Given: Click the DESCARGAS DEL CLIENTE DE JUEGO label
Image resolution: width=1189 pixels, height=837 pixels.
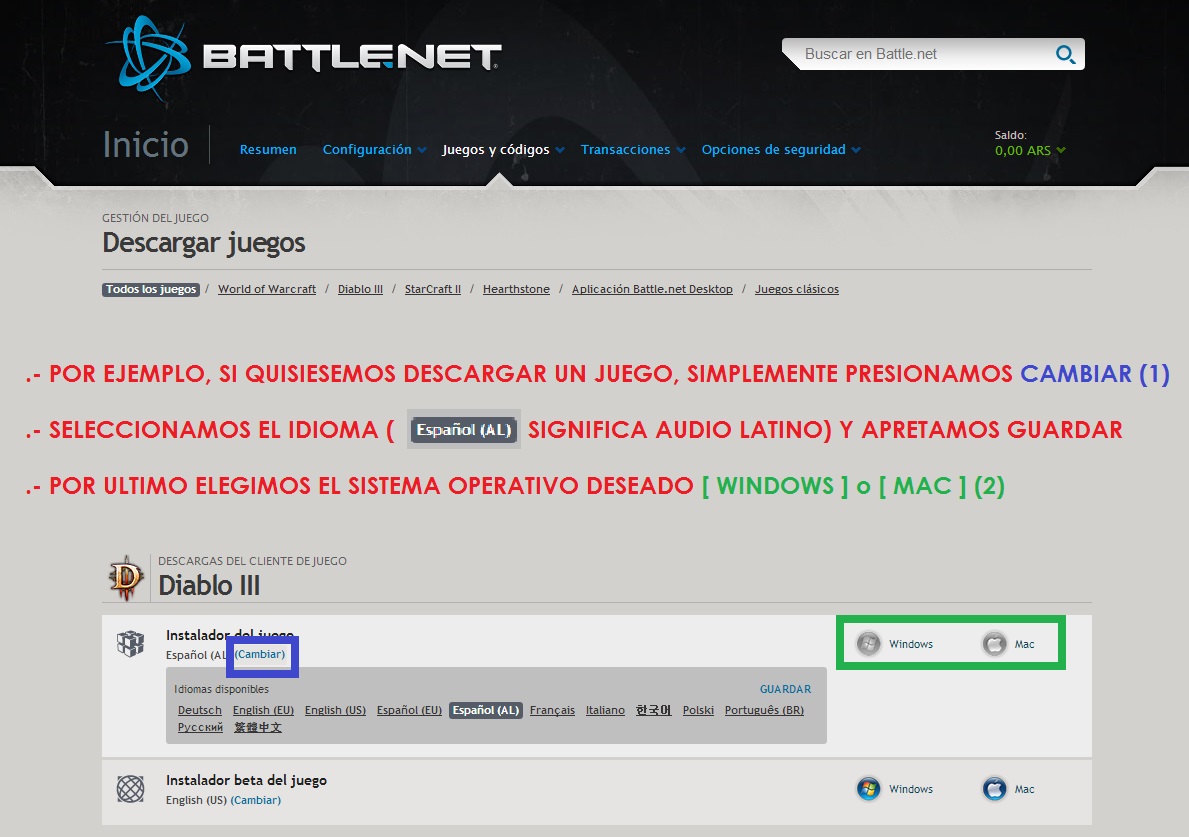Looking at the screenshot, I should tap(253, 561).
